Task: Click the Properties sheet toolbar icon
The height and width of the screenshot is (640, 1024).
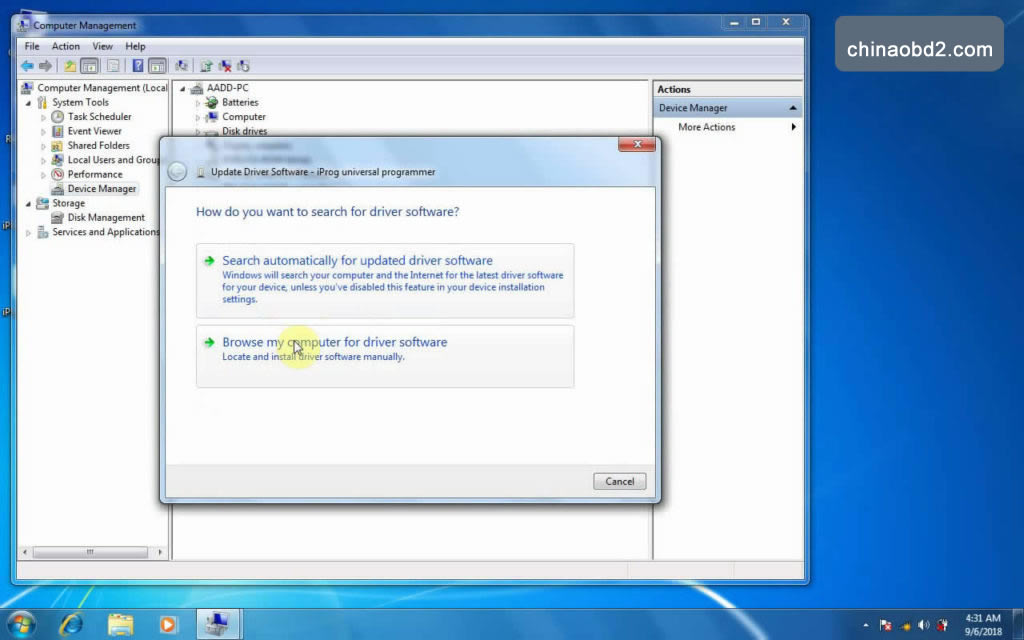Action: click(x=113, y=65)
